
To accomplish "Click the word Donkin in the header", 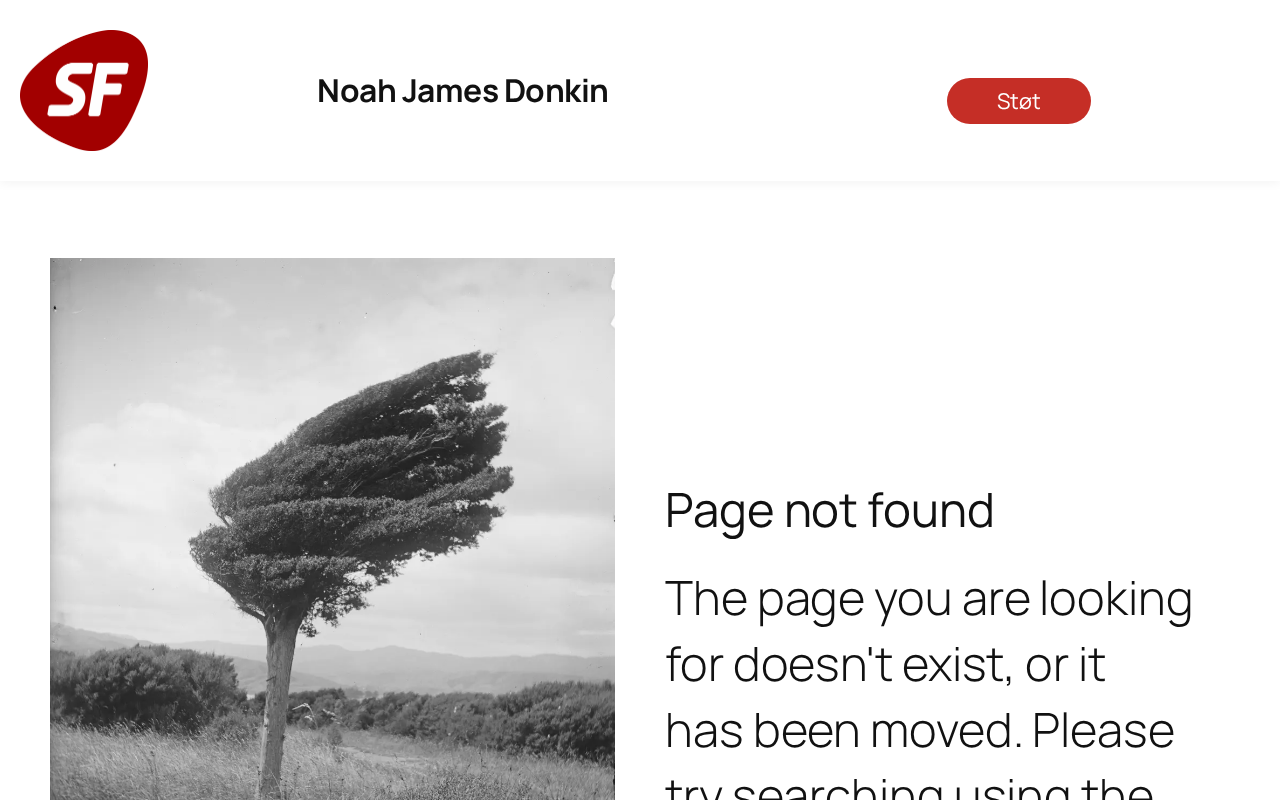I will click(556, 91).
